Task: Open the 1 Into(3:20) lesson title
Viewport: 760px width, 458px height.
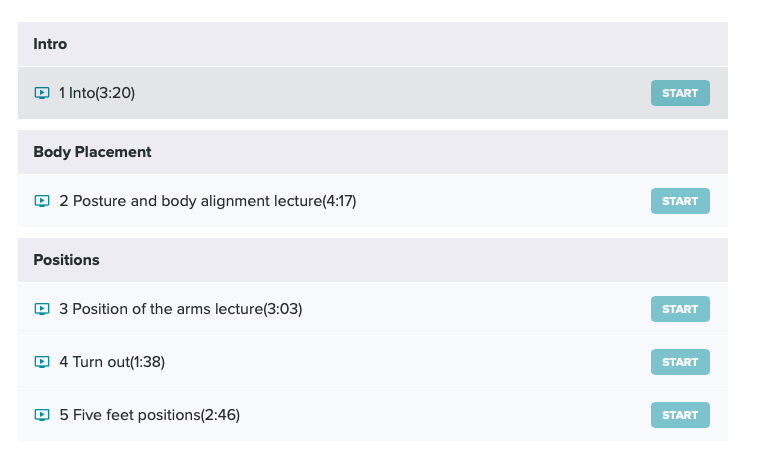Action: pos(97,93)
